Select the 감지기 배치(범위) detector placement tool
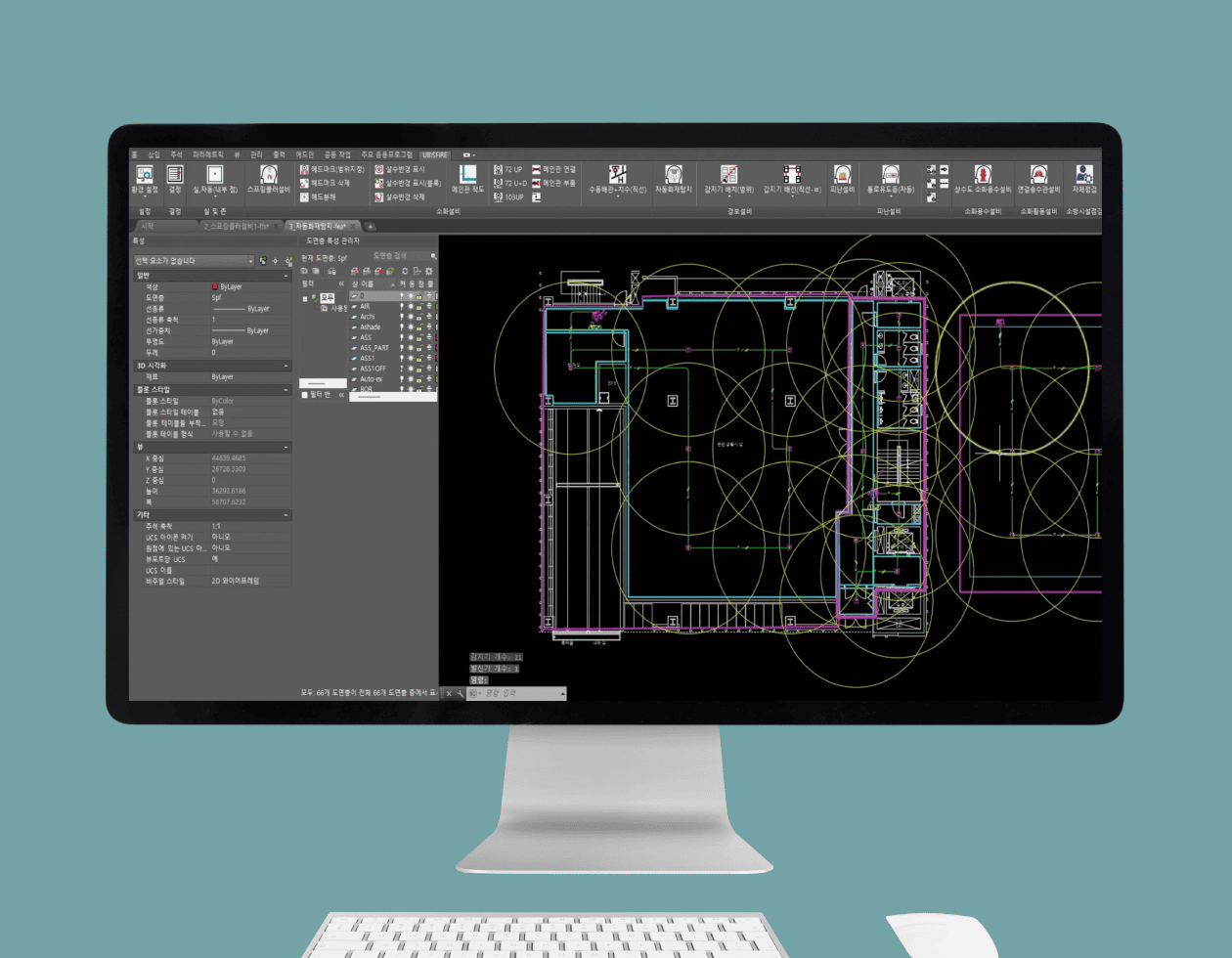 coord(729,177)
